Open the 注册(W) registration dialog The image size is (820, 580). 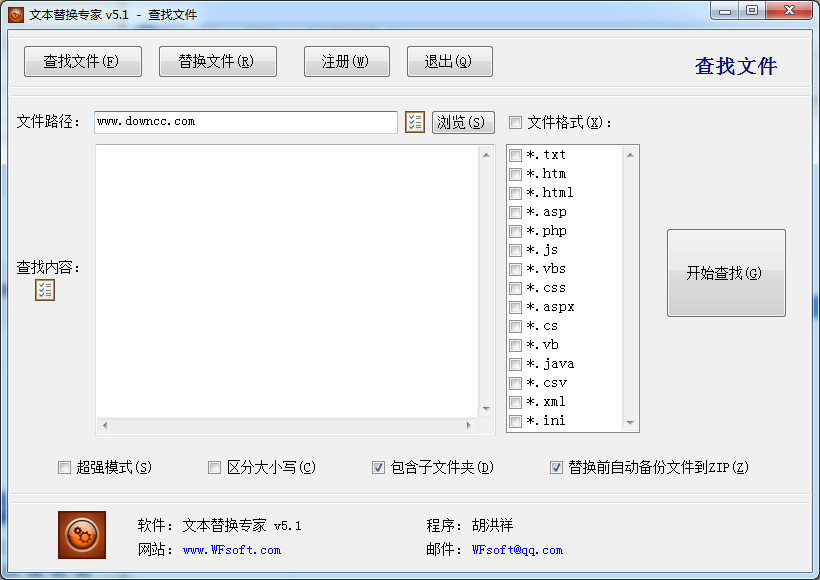pyautogui.click(x=346, y=61)
